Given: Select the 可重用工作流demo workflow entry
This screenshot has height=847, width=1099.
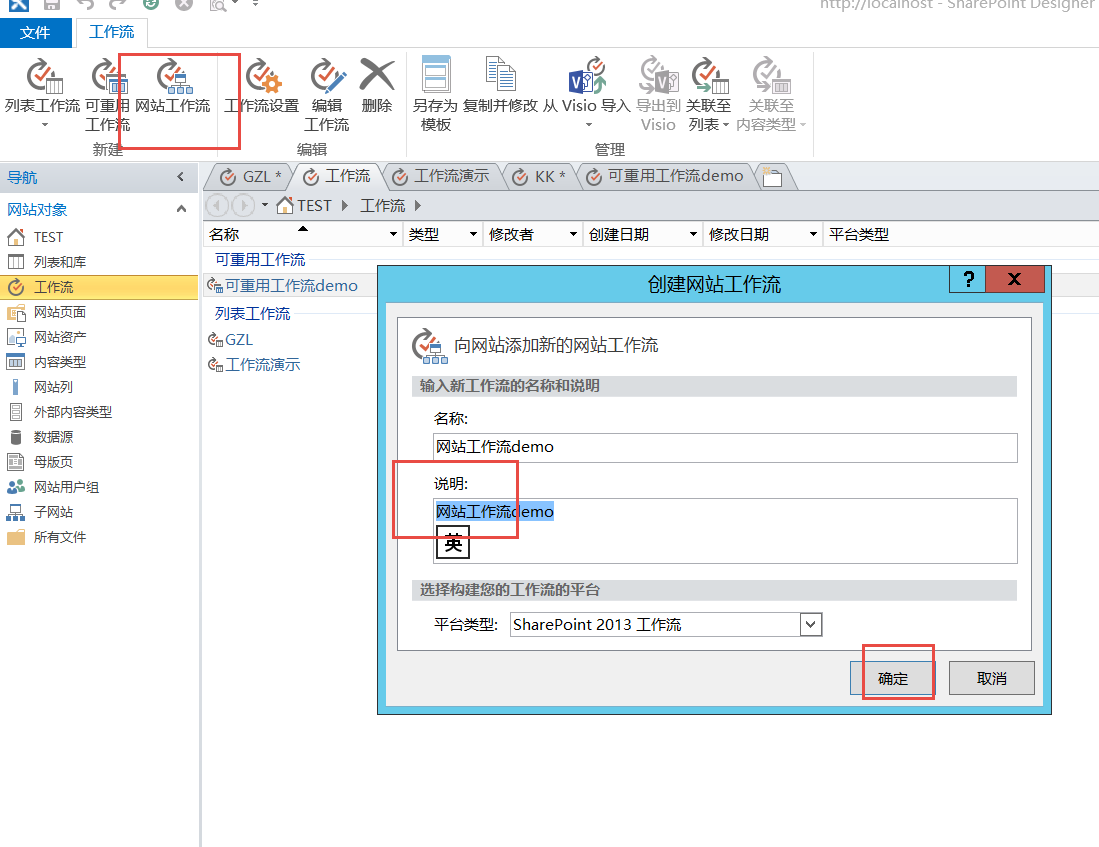Looking at the screenshot, I should pyautogui.click(x=291, y=285).
